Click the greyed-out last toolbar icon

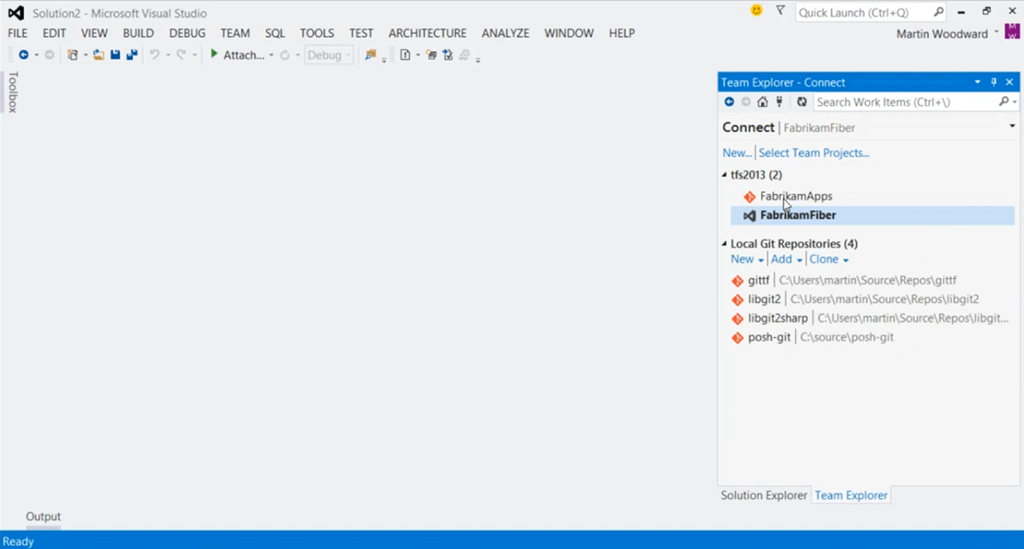point(464,55)
